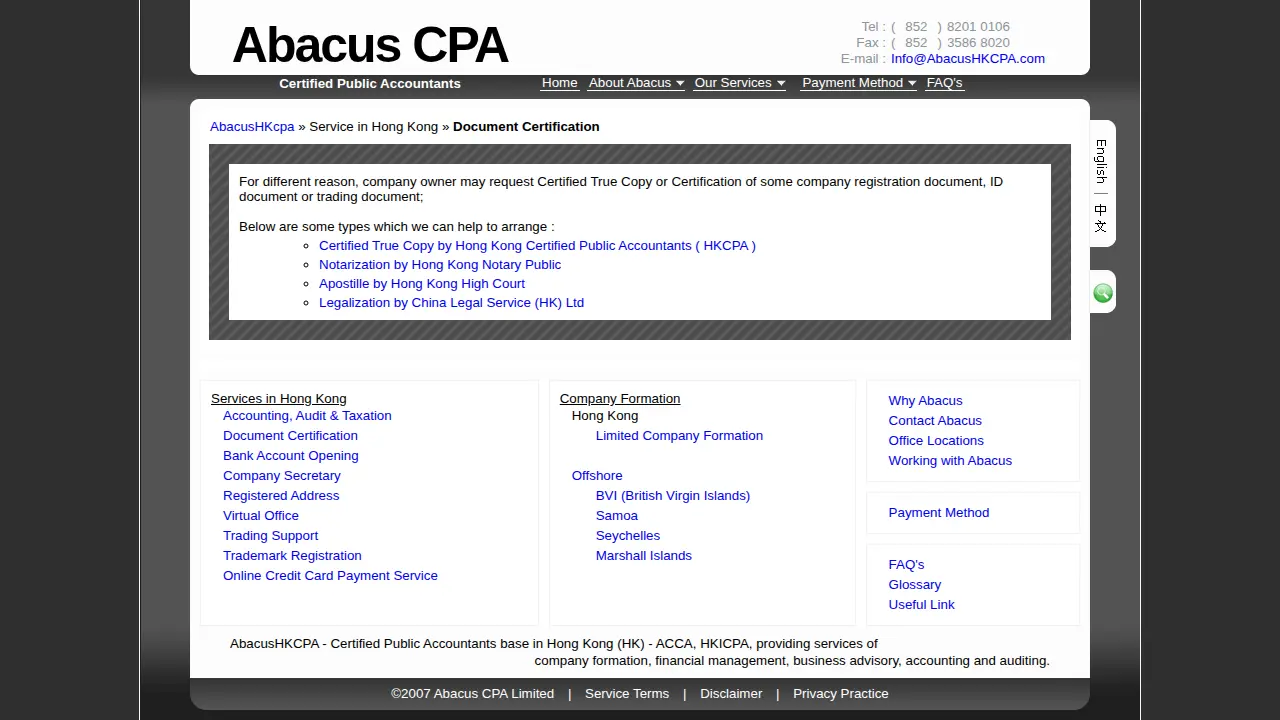Open Office Locations link
1280x720 pixels.
point(936,440)
